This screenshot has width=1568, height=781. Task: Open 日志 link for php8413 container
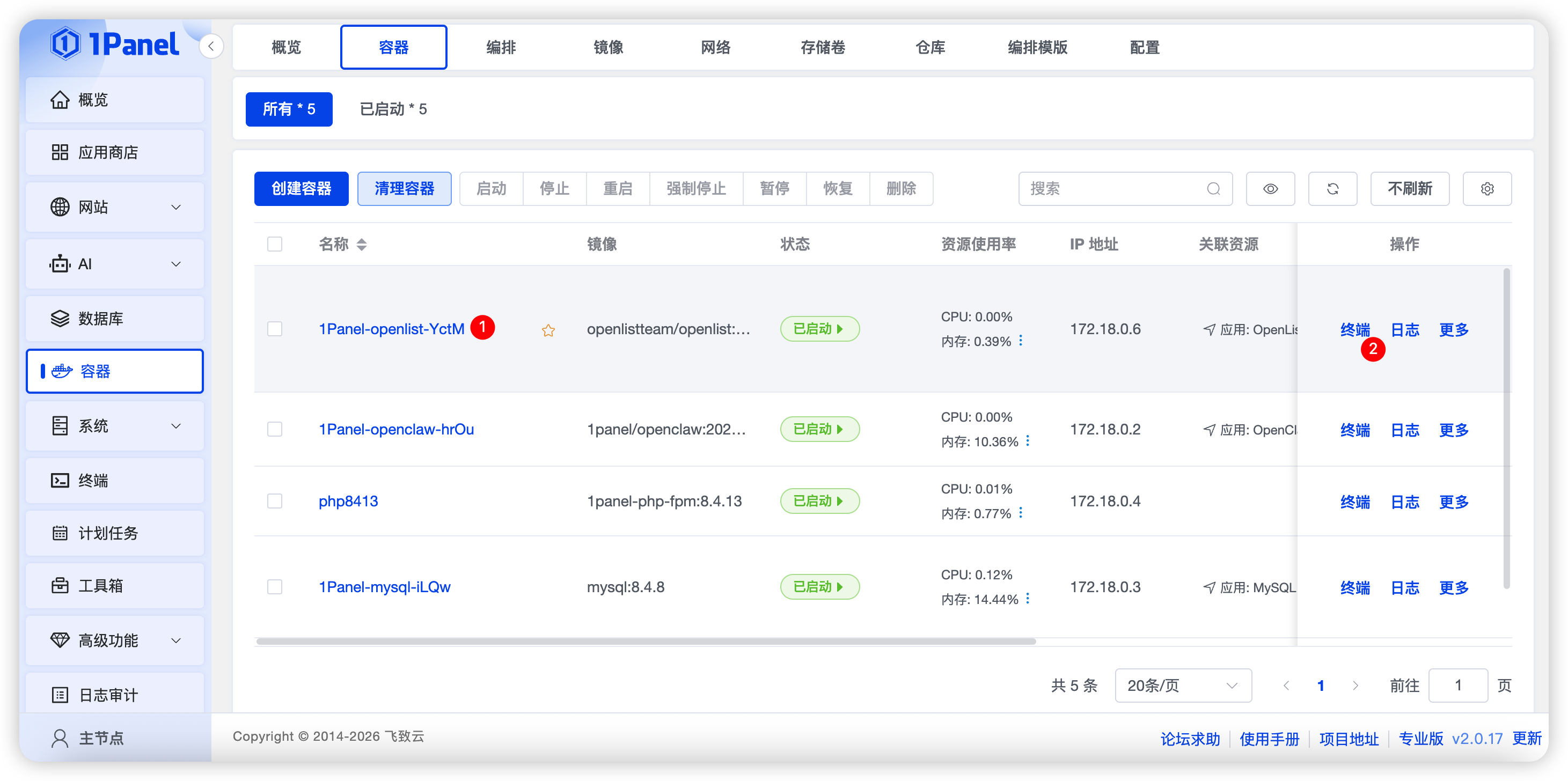click(1405, 502)
